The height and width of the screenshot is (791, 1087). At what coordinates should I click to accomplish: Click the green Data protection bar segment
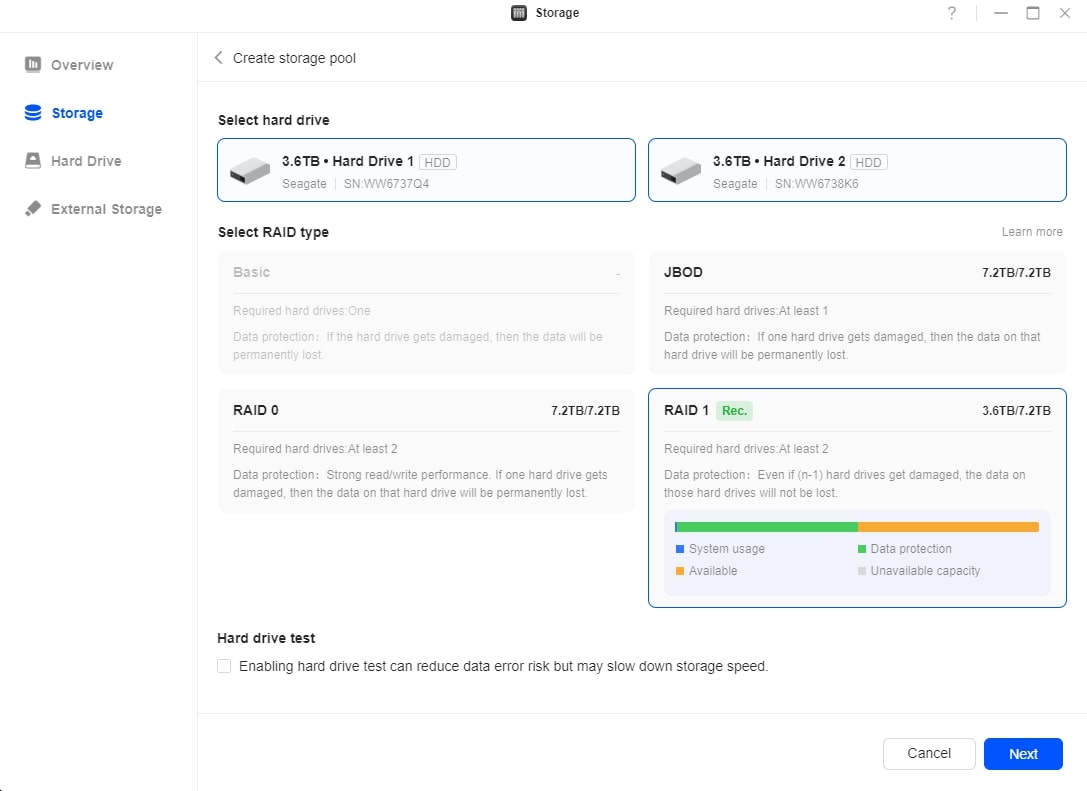767,527
